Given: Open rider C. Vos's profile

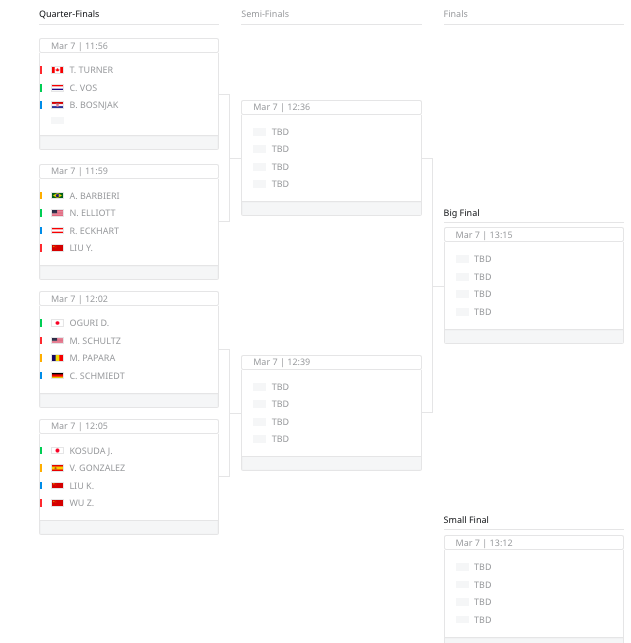Looking at the screenshot, I should (x=83, y=88).
